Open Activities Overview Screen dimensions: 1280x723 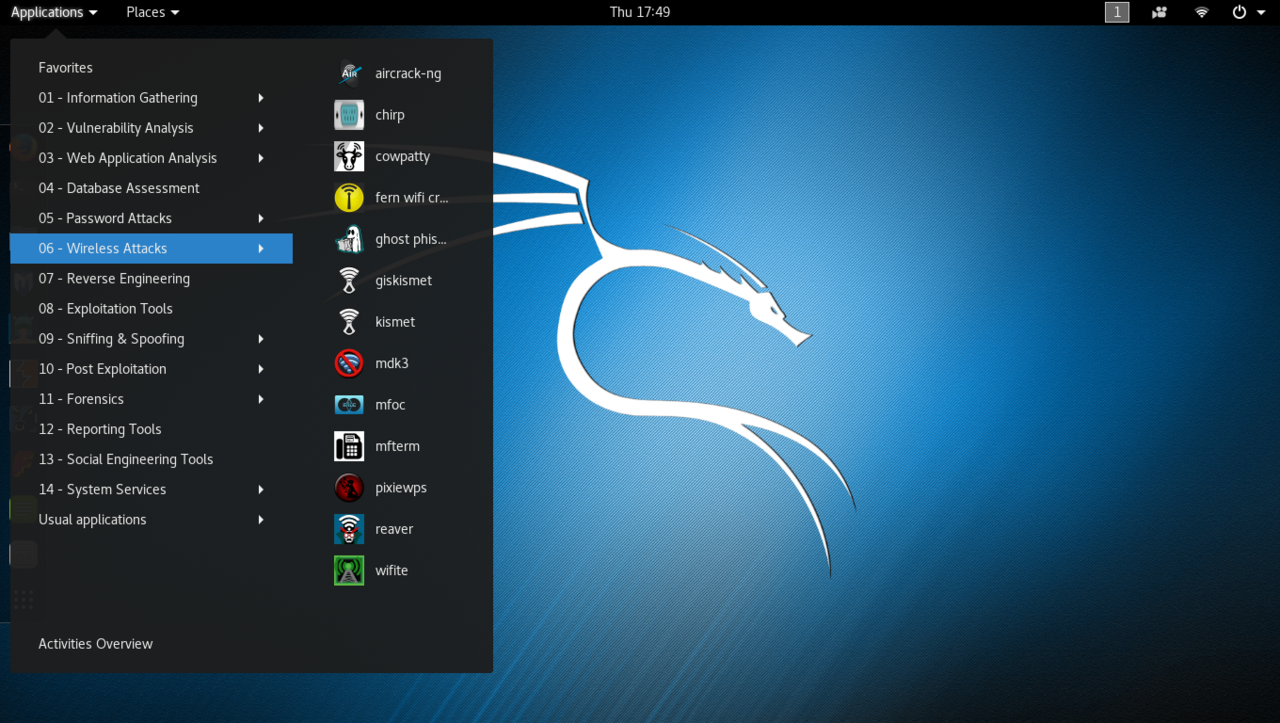pyautogui.click(x=95, y=644)
